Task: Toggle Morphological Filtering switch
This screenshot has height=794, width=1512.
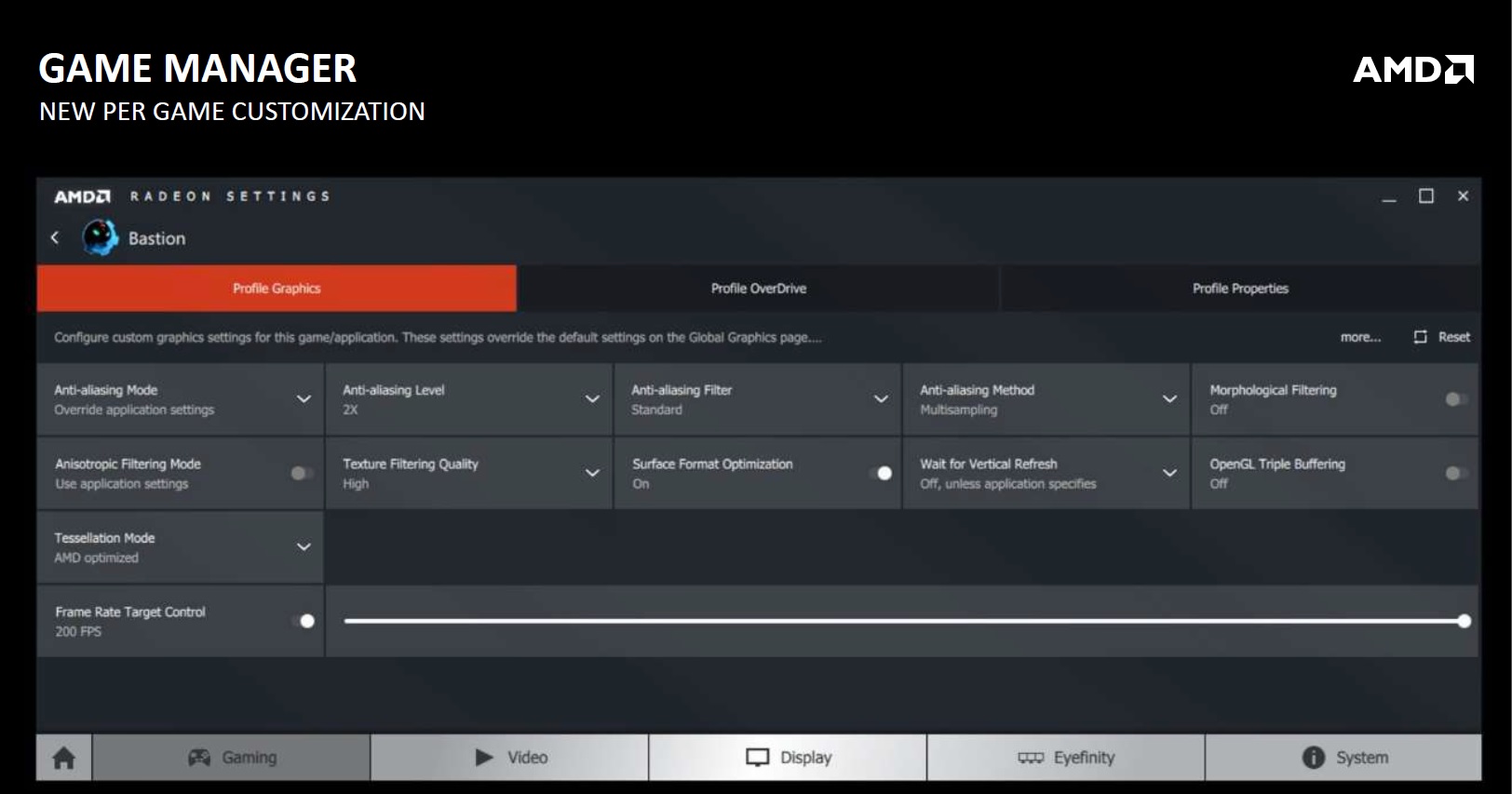Action: [1457, 399]
